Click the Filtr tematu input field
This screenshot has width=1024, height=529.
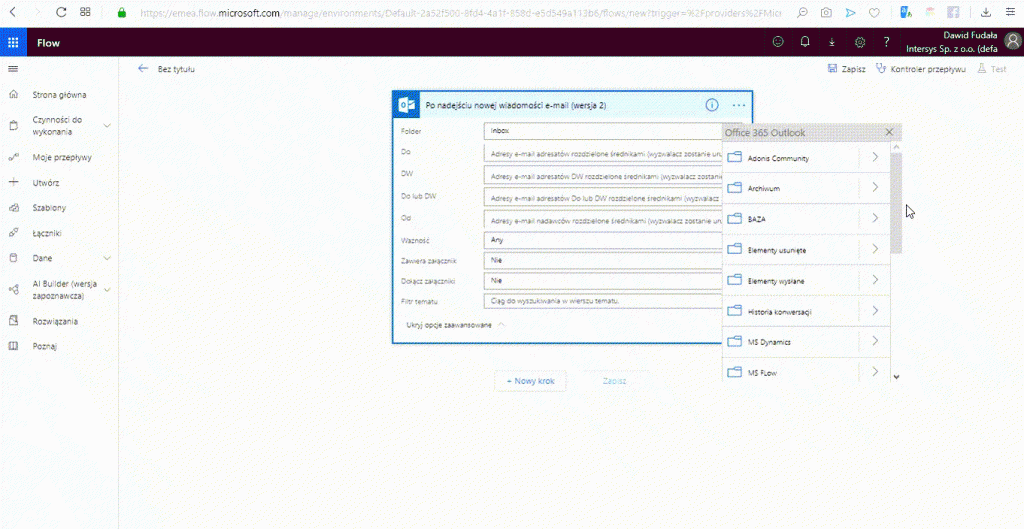coord(603,301)
